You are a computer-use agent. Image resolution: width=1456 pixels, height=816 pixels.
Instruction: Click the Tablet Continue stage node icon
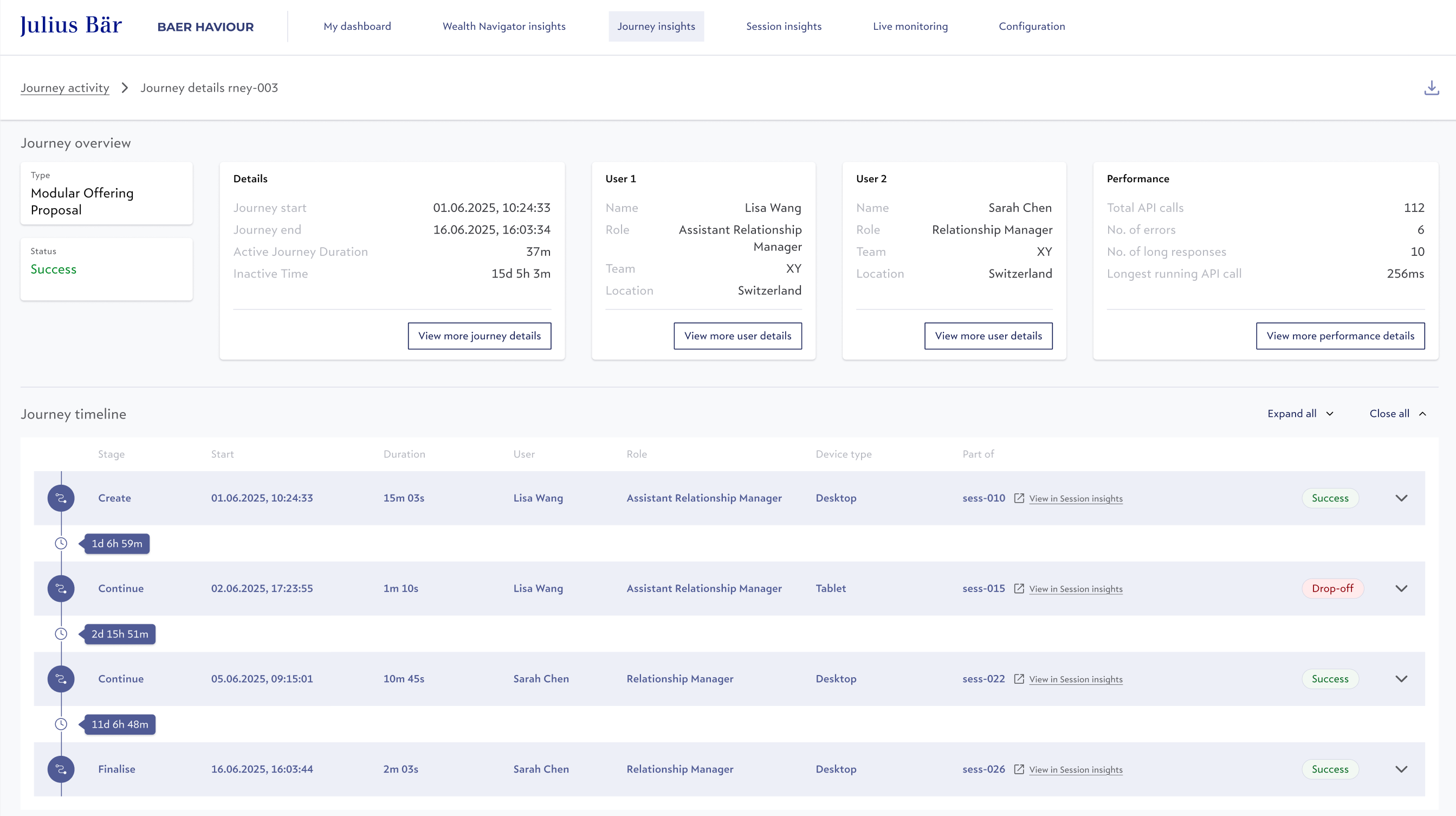pos(61,588)
